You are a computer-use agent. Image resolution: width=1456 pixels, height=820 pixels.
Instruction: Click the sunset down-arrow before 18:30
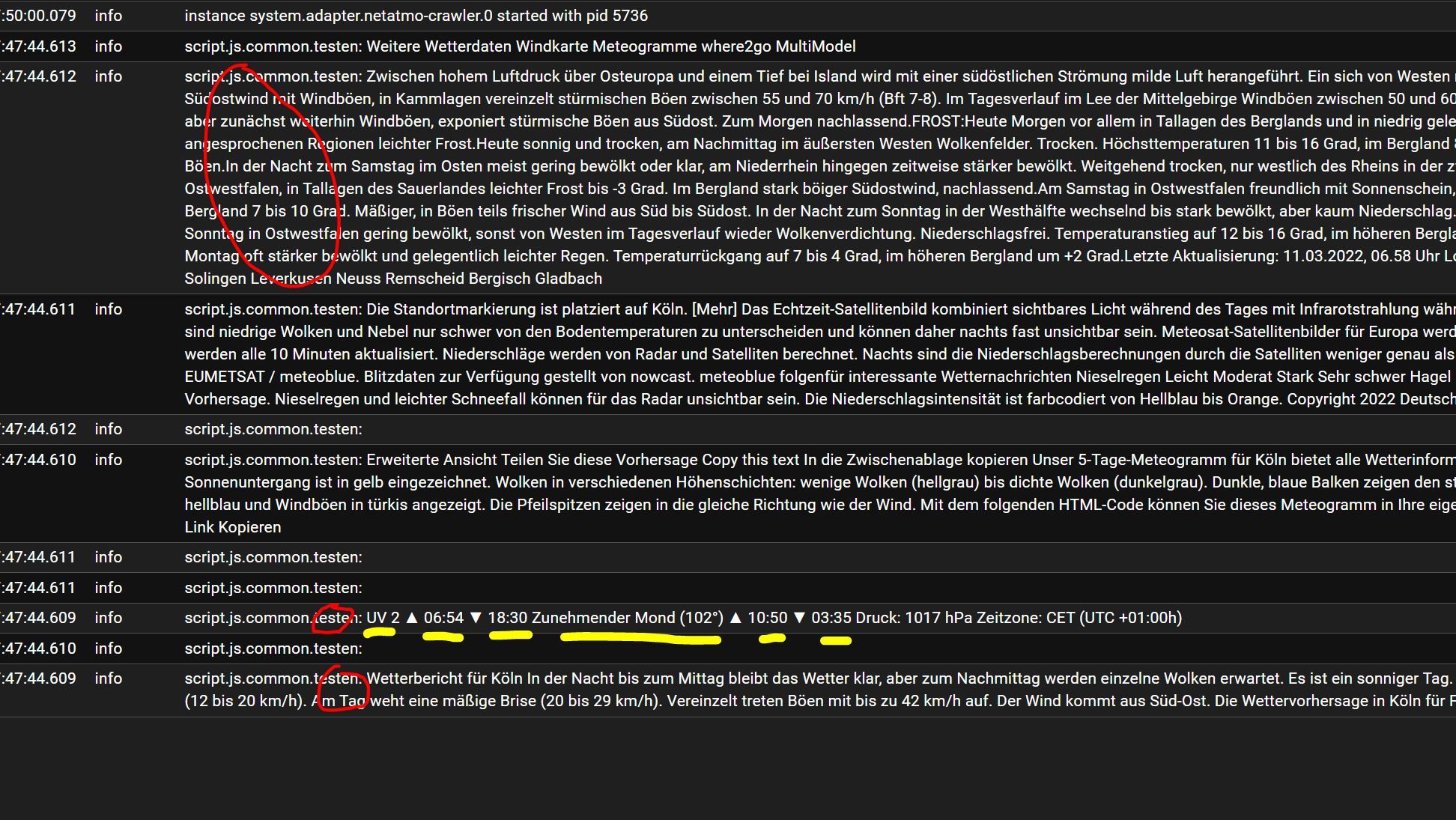[475, 618]
